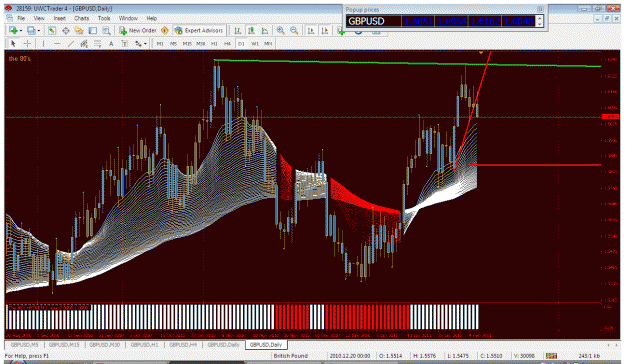The width and height of the screenshot is (625, 364).
Task: Click the Popup prices up/down stepper arrows
Action: pyautogui.click(x=539, y=21)
